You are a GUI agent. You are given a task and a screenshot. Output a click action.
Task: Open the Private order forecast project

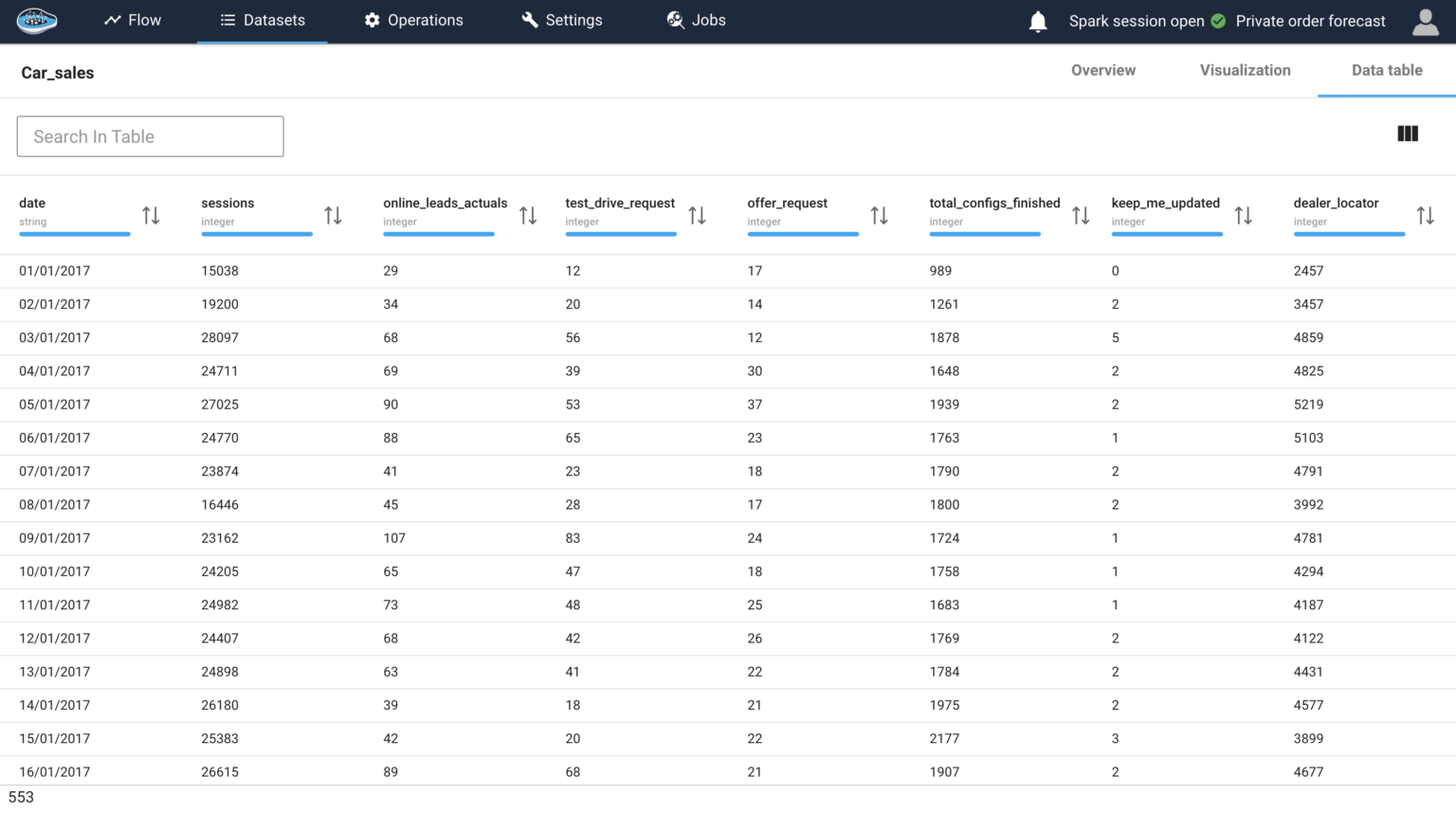point(1310,20)
